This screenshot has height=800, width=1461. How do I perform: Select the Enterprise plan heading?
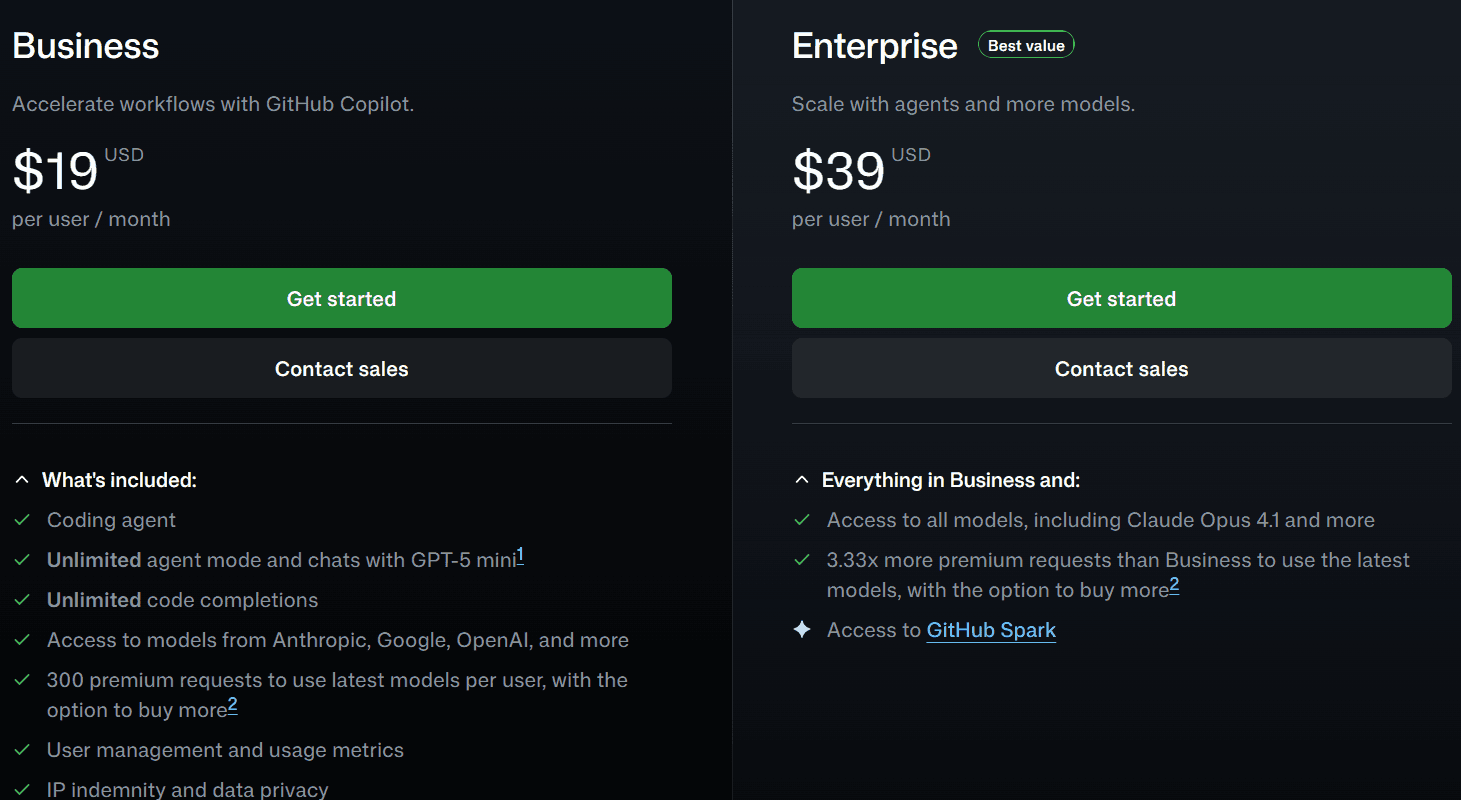pyautogui.click(x=874, y=45)
